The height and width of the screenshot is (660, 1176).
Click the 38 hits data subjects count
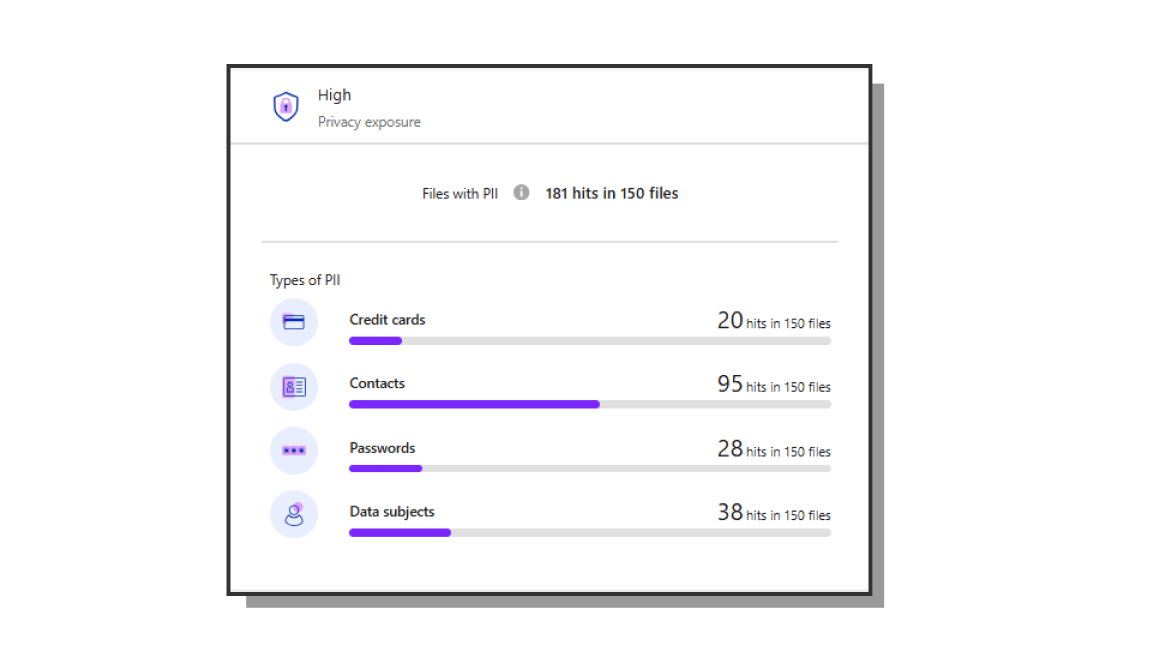[x=773, y=514]
